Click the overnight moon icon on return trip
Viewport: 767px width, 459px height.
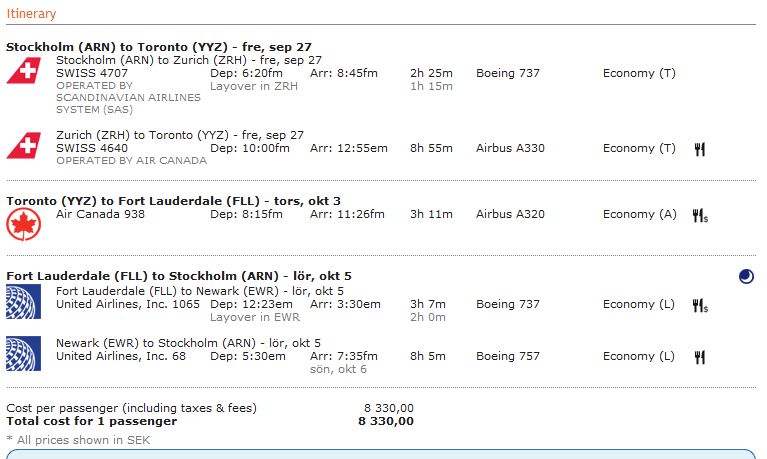pos(746,276)
